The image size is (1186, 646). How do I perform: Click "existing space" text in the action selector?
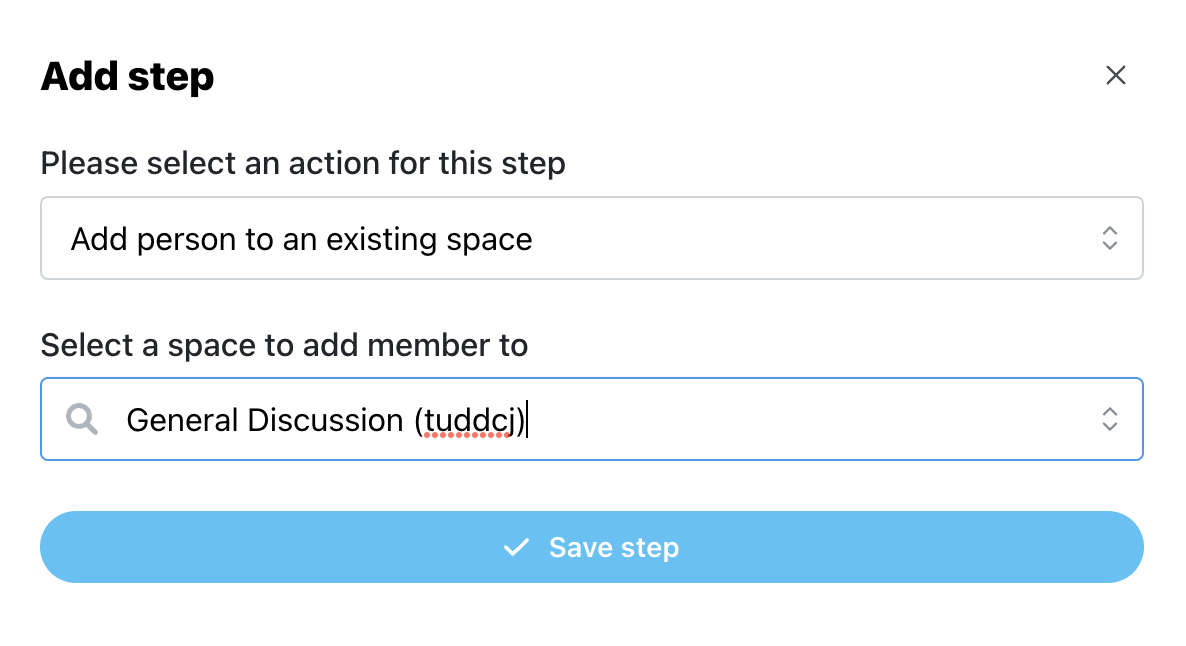pos(429,240)
